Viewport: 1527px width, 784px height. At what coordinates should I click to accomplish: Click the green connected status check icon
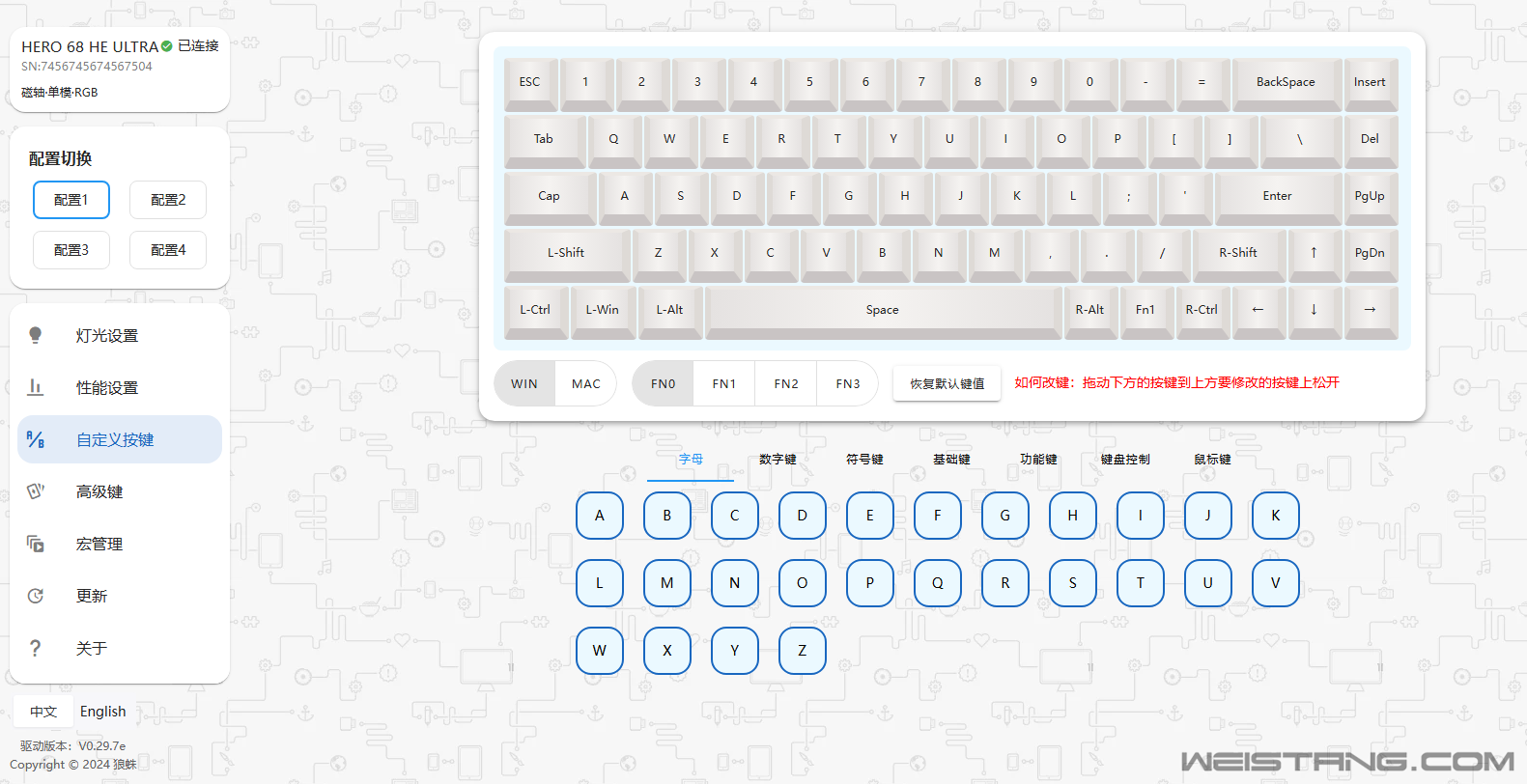pos(167,46)
